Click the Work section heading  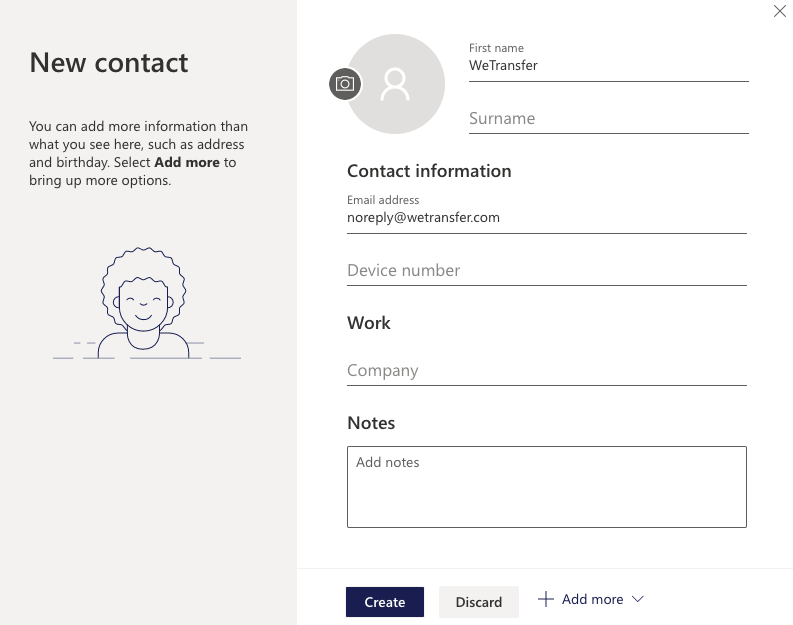[x=369, y=323]
